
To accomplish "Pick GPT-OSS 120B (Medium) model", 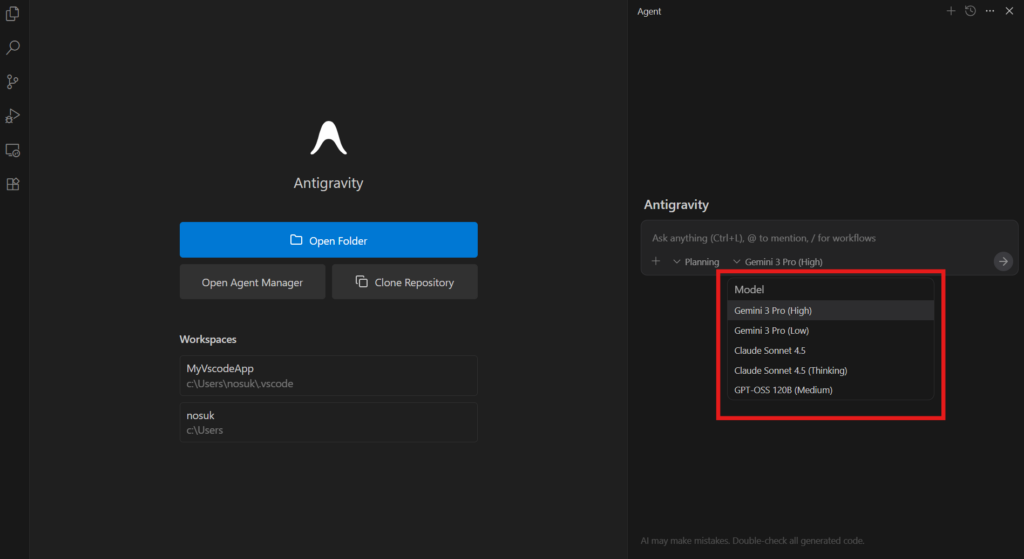I will click(x=783, y=390).
